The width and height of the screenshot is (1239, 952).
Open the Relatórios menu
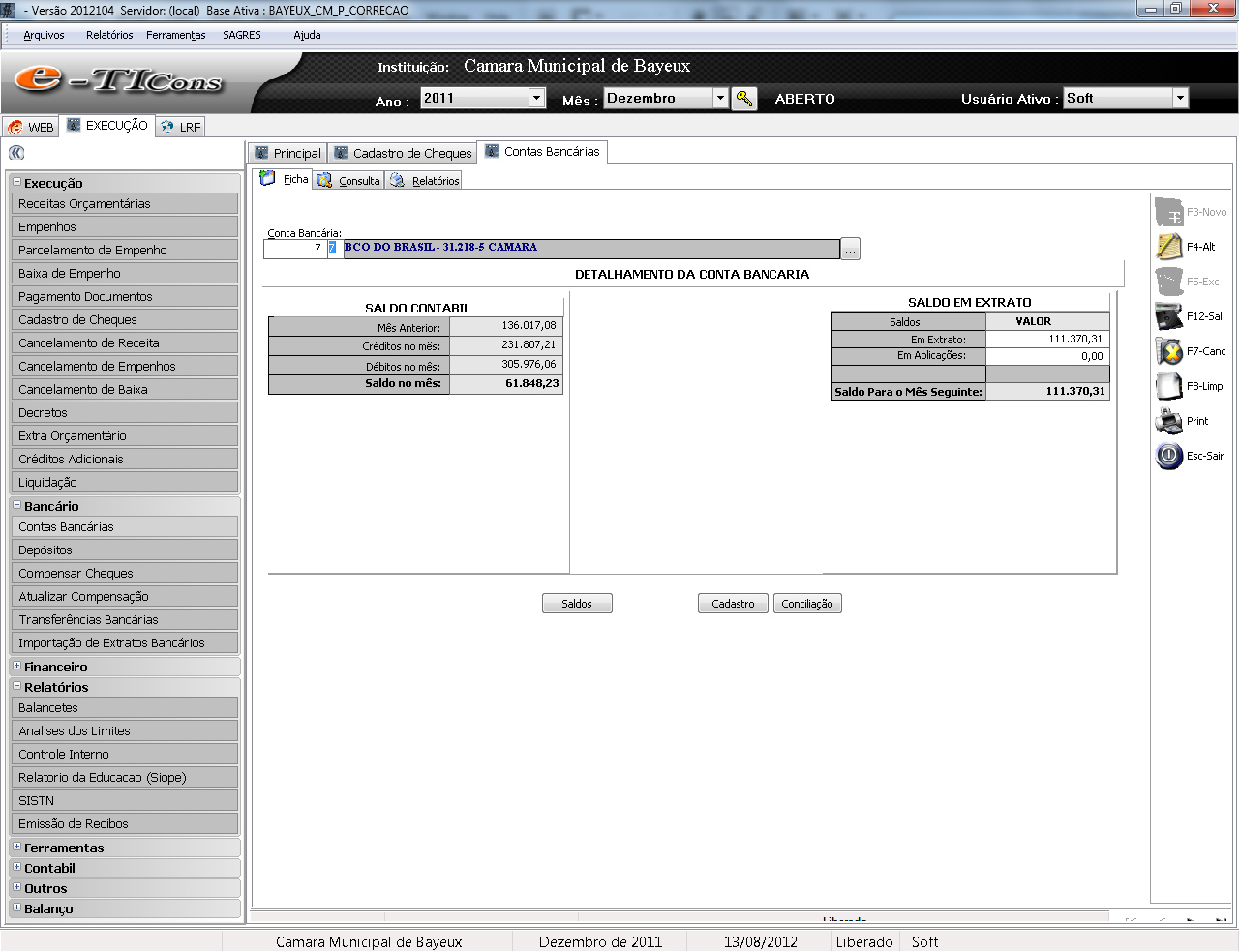click(x=109, y=35)
